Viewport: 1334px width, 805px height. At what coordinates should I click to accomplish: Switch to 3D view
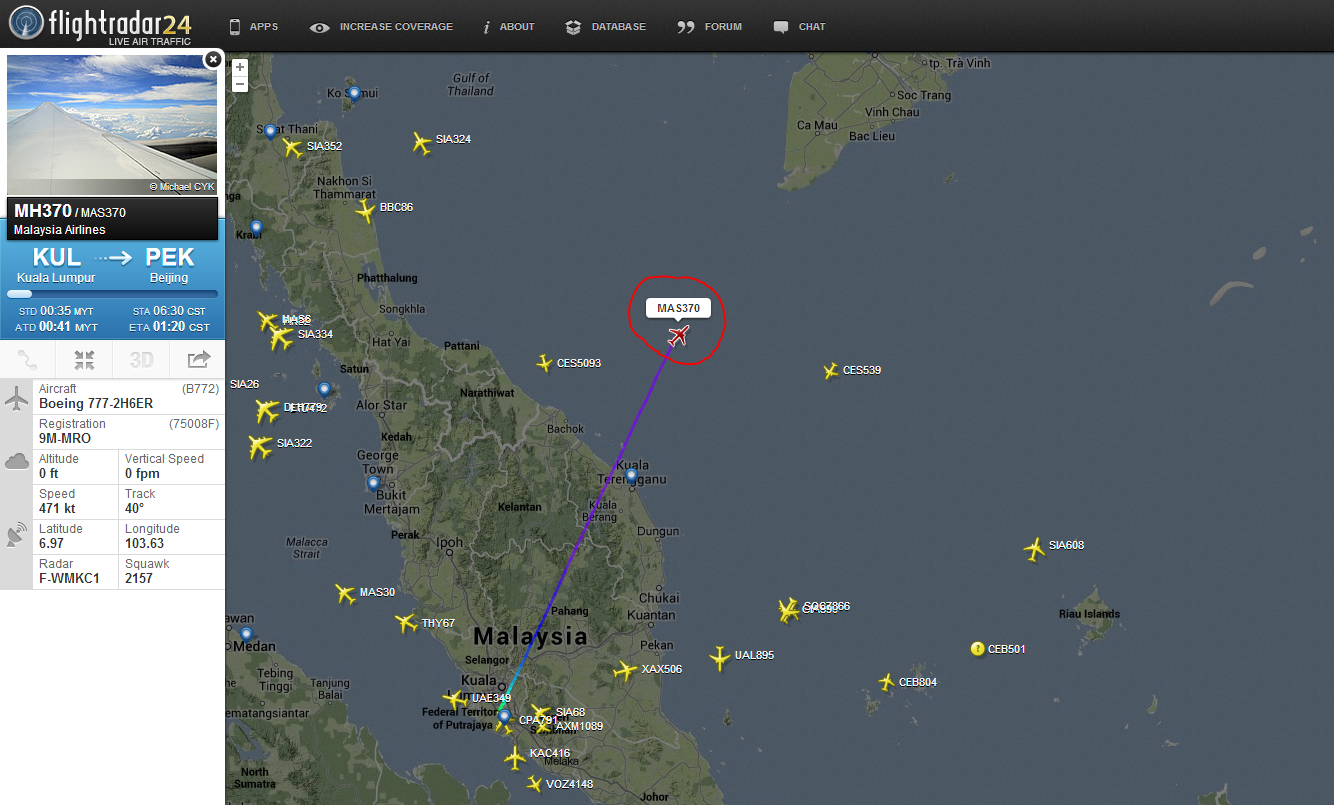click(x=141, y=360)
